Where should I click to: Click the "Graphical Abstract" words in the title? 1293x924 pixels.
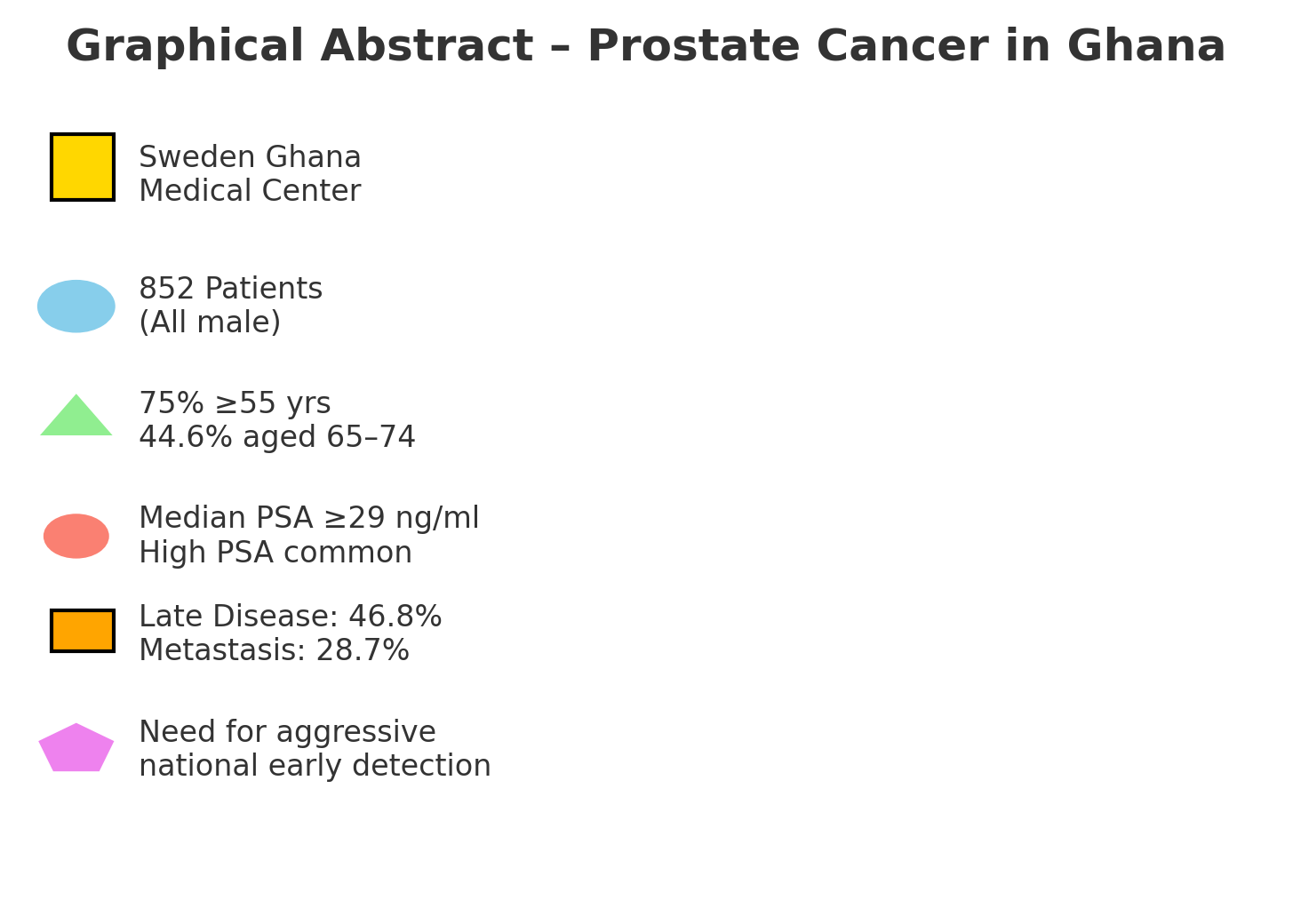(x=299, y=47)
